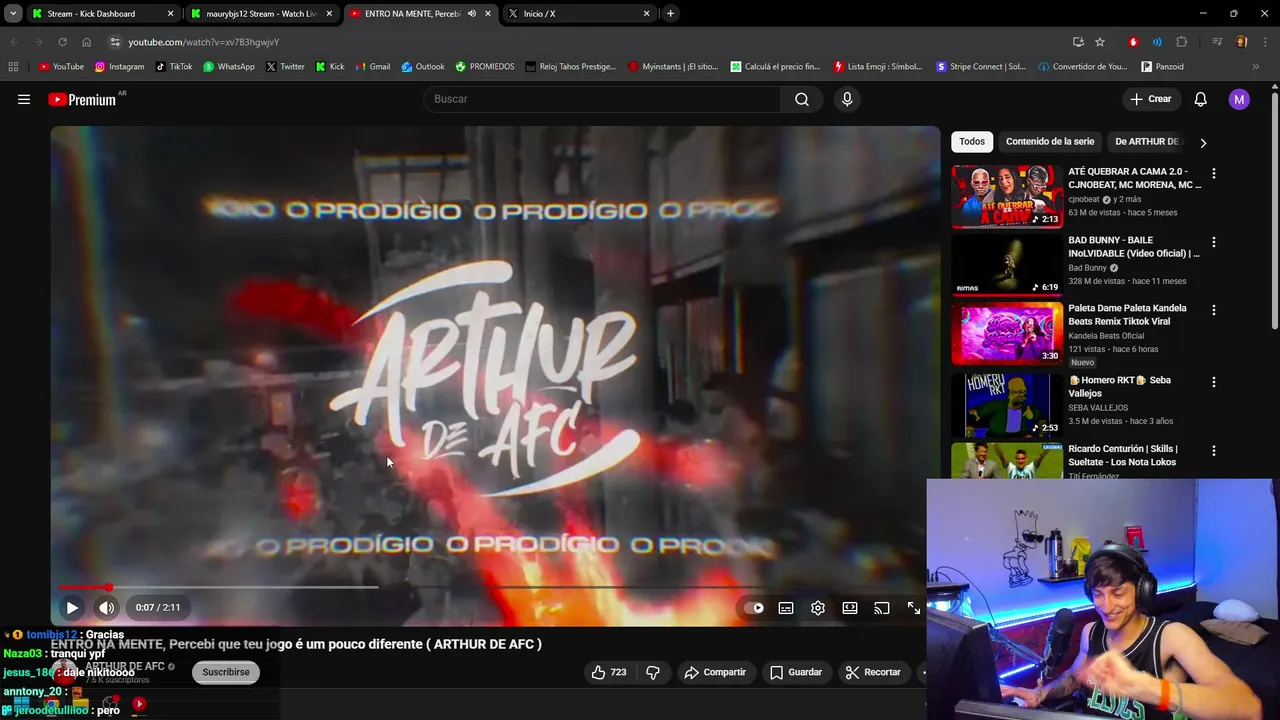The height and width of the screenshot is (720, 1280).
Task: Play the video
Action: 72,607
